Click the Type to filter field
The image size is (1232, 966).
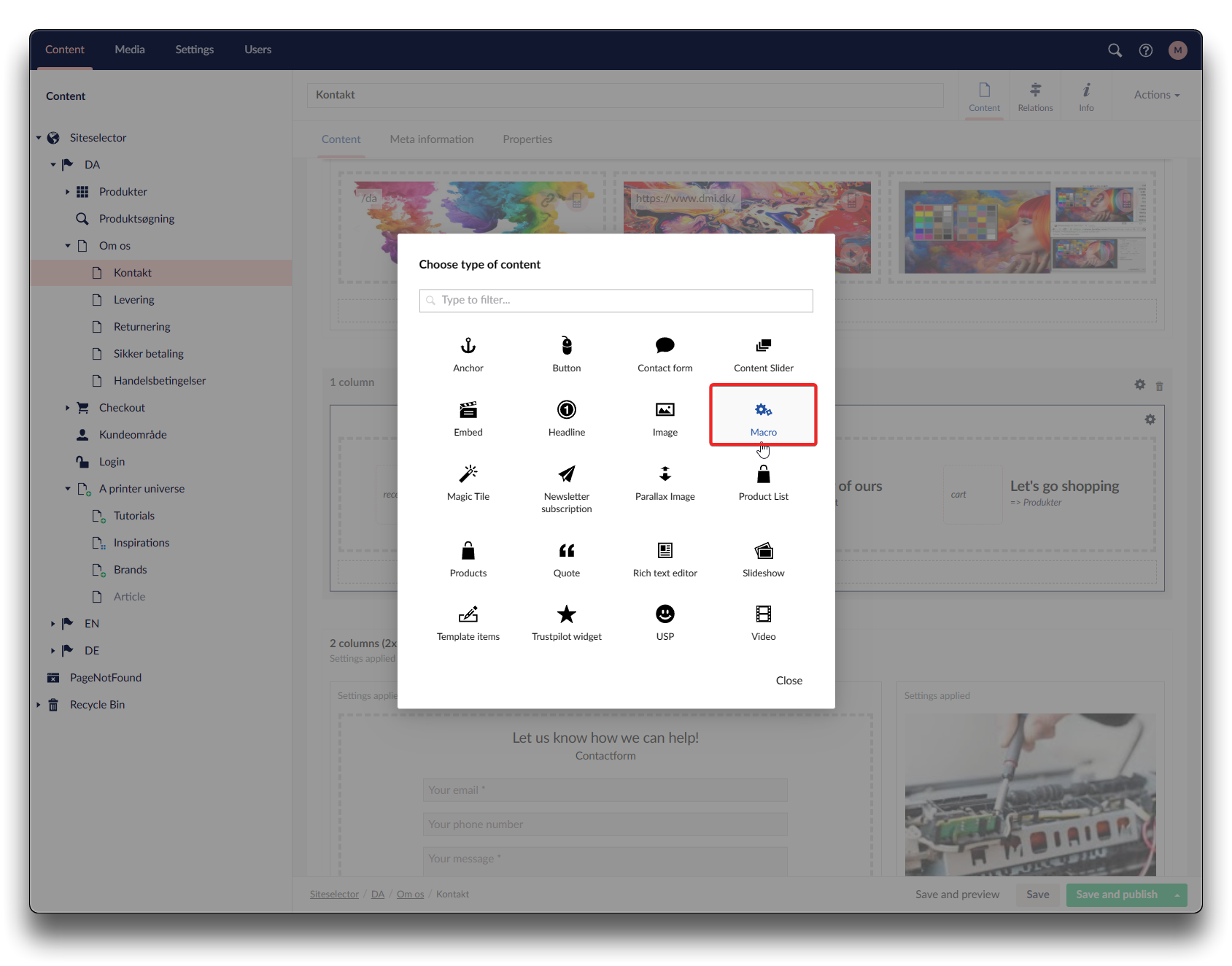click(616, 301)
